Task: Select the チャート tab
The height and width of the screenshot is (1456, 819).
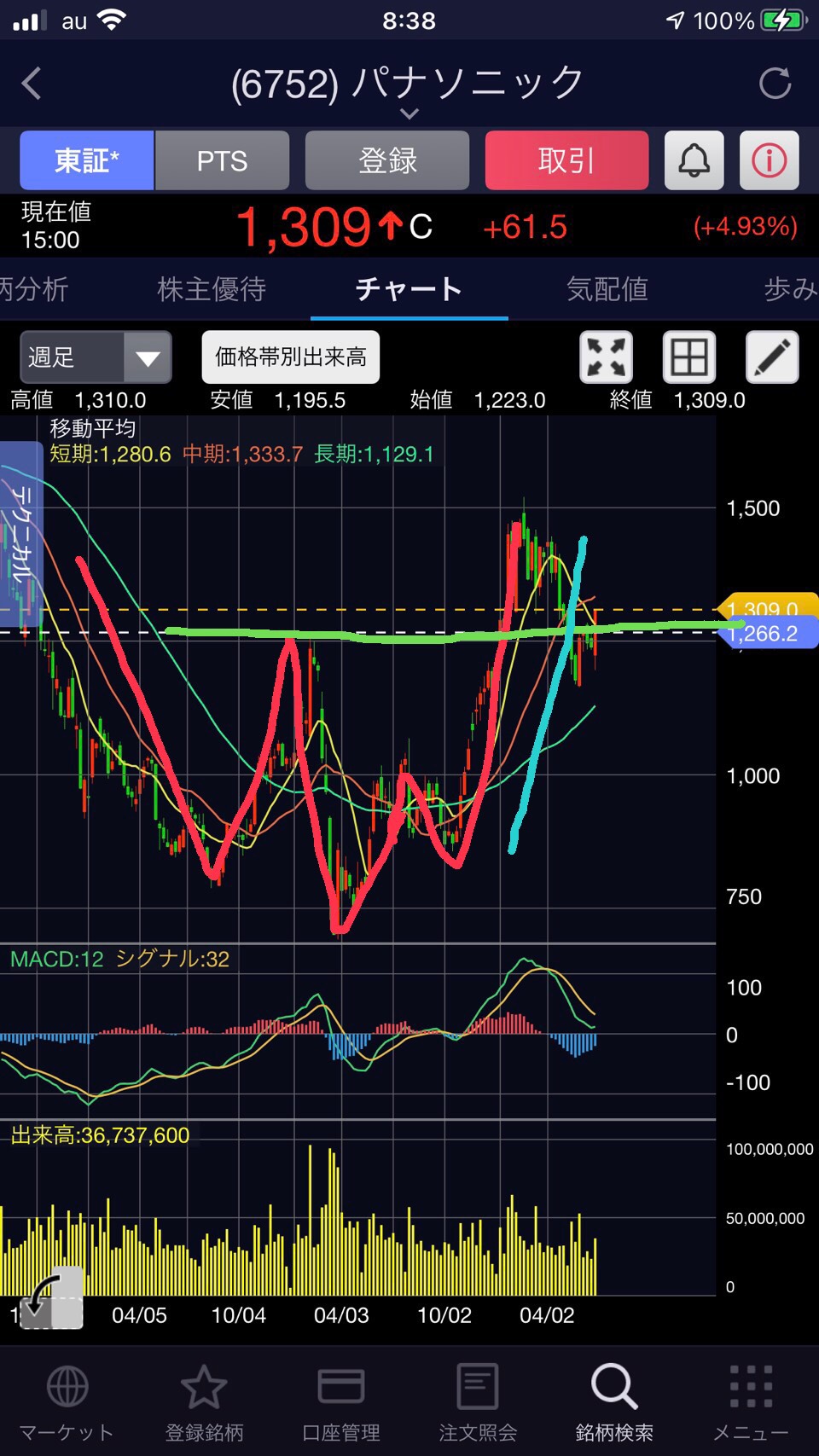Action: coord(409,289)
